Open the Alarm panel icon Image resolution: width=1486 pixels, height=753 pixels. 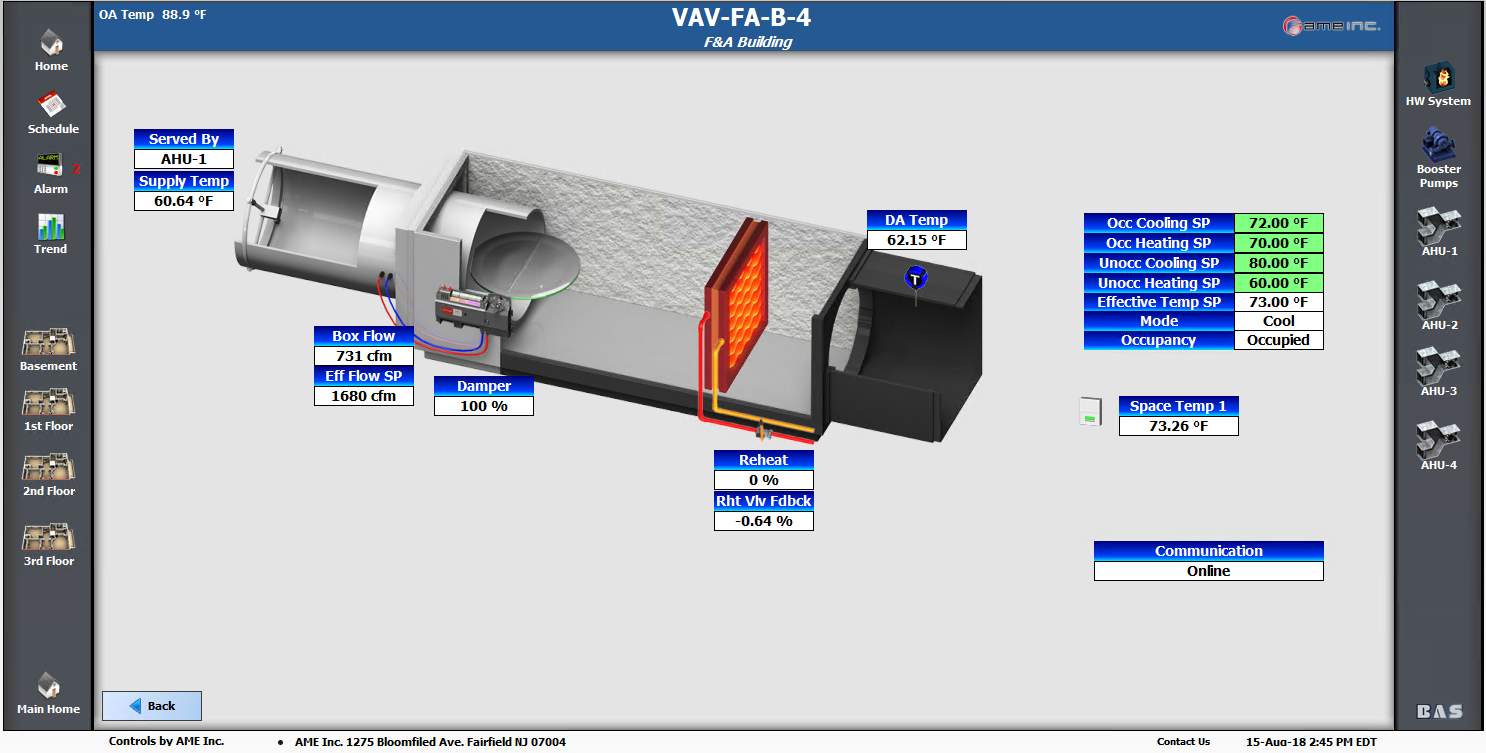pyautogui.click(x=49, y=165)
